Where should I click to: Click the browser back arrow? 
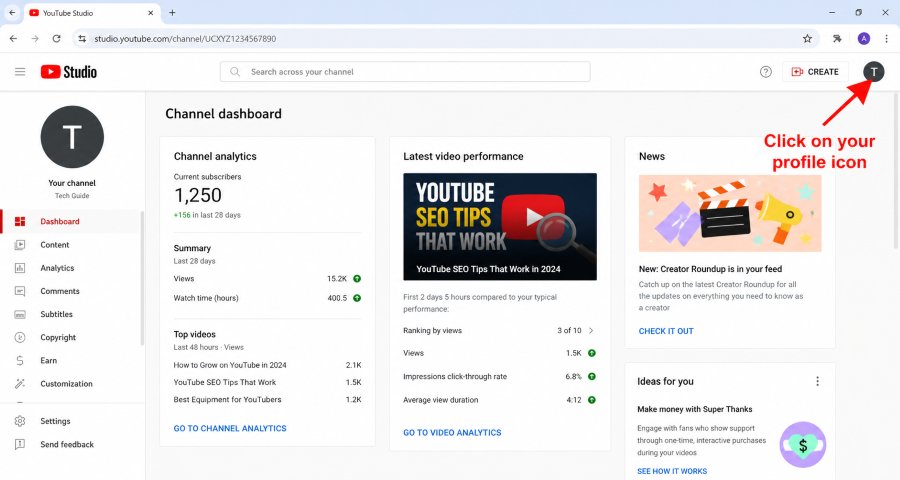point(13,38)
